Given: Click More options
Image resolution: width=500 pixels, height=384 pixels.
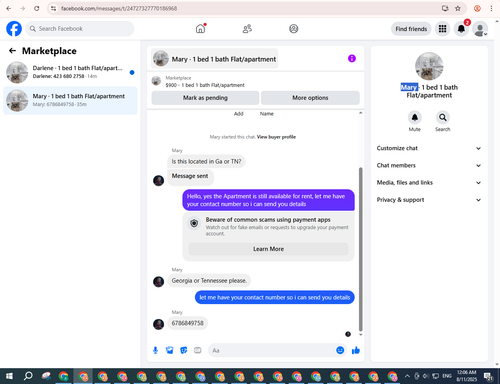Looking at the screenshot, I should click(310, 98).
